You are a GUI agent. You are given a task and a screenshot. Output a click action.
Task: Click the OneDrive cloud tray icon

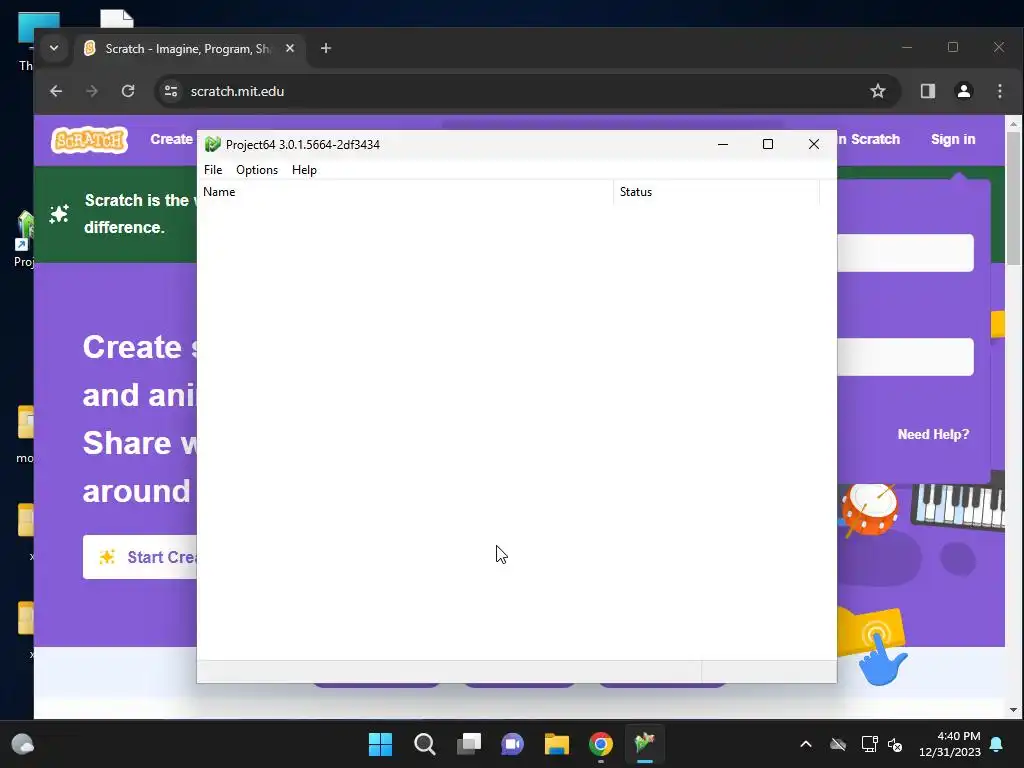tap(838, 744)
